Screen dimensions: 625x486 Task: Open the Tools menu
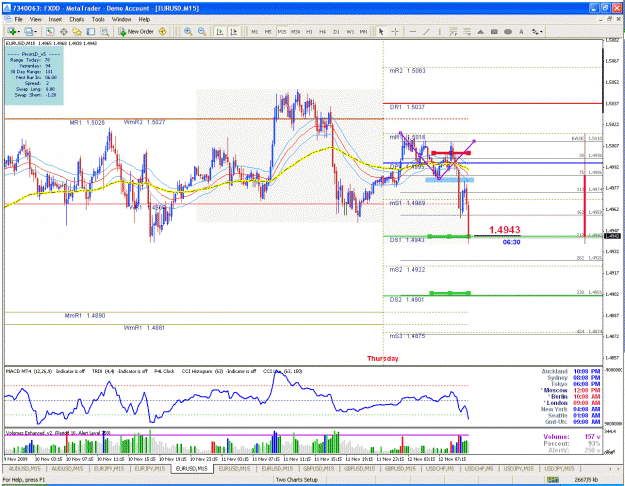[x=98, y=19]
